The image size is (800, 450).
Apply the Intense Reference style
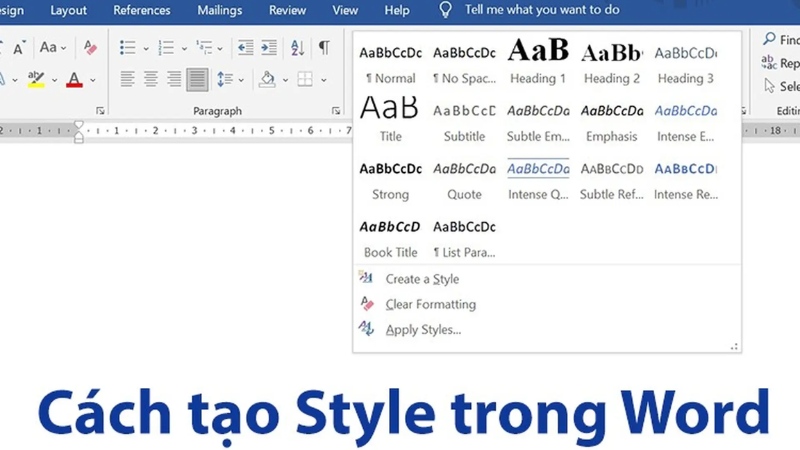pos(686,180)
